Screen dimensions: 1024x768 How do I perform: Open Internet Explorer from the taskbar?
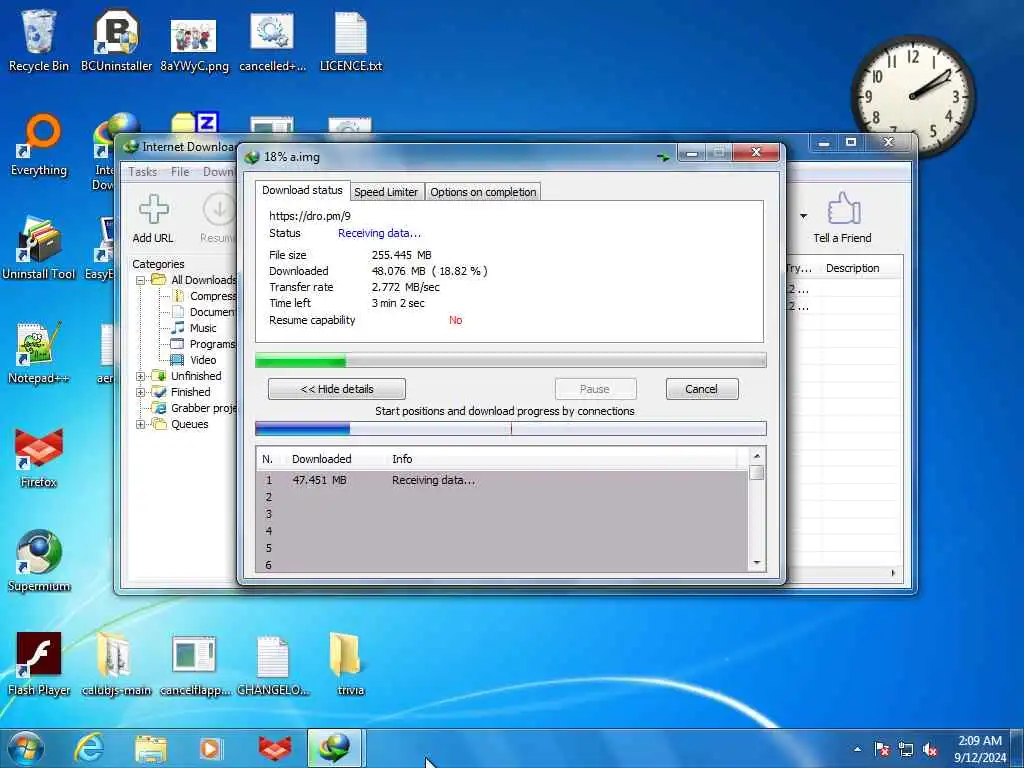pyautogui.click(x=89, y=748)
